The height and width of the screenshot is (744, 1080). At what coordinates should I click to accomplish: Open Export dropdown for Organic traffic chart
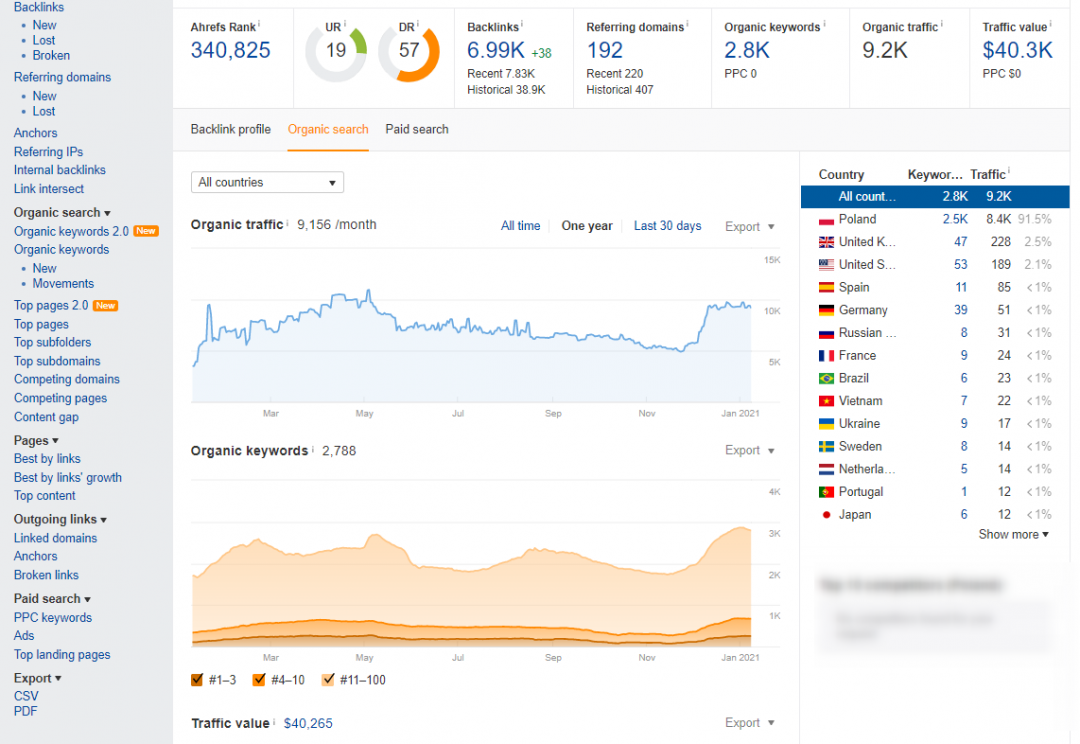(x=749, y=227)
